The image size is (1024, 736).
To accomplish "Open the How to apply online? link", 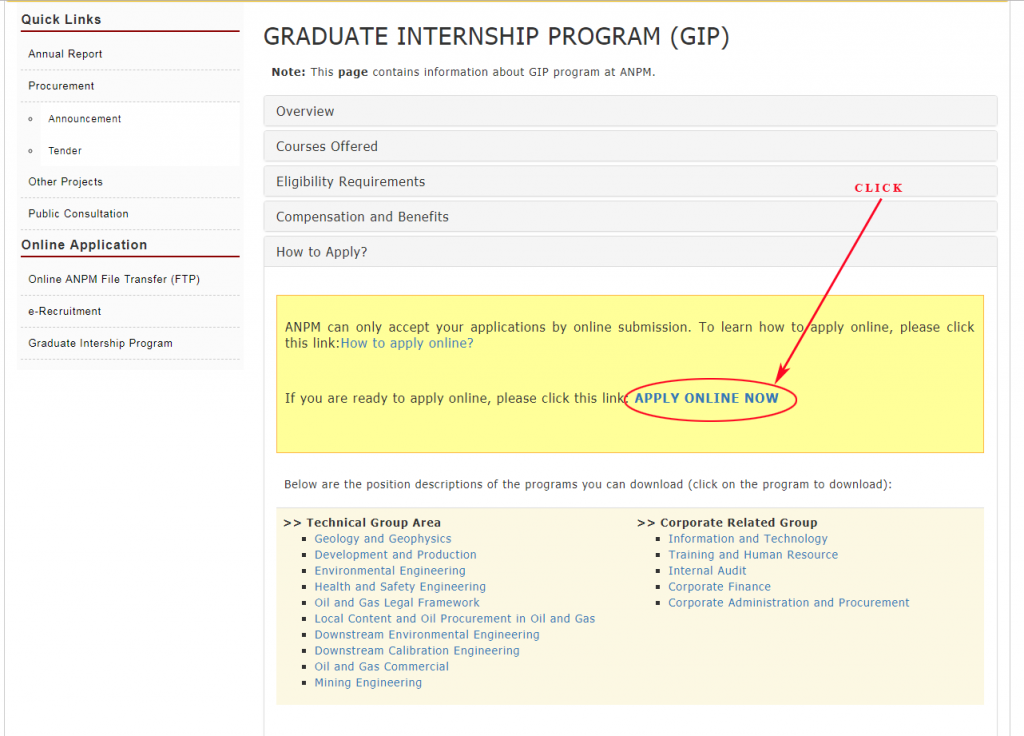I will (x=407, y=343).
